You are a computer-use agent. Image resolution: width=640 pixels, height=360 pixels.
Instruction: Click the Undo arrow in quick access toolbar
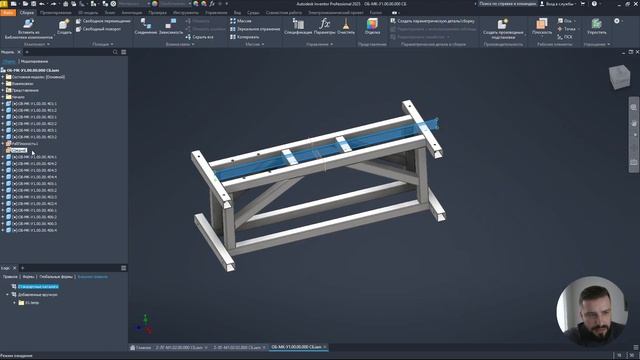tap(42, 4)
